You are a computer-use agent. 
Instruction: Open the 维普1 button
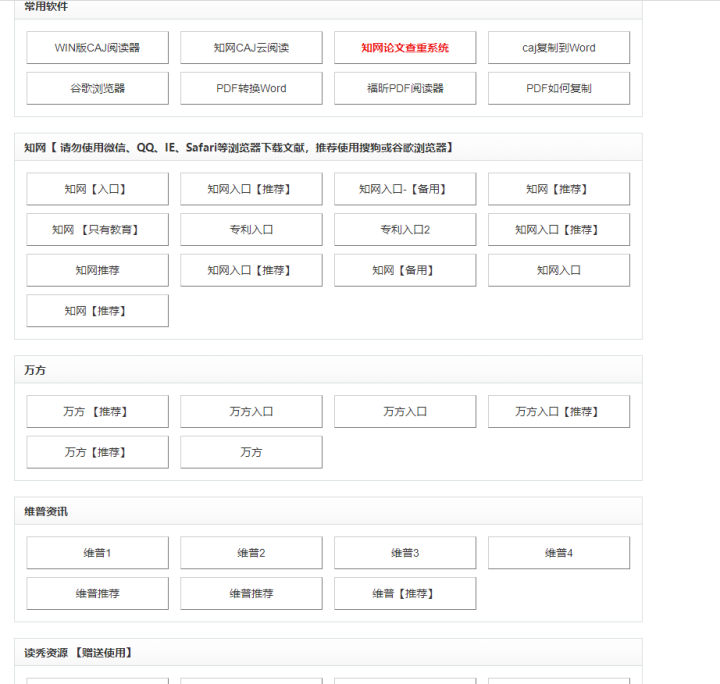tap(97, 553)
